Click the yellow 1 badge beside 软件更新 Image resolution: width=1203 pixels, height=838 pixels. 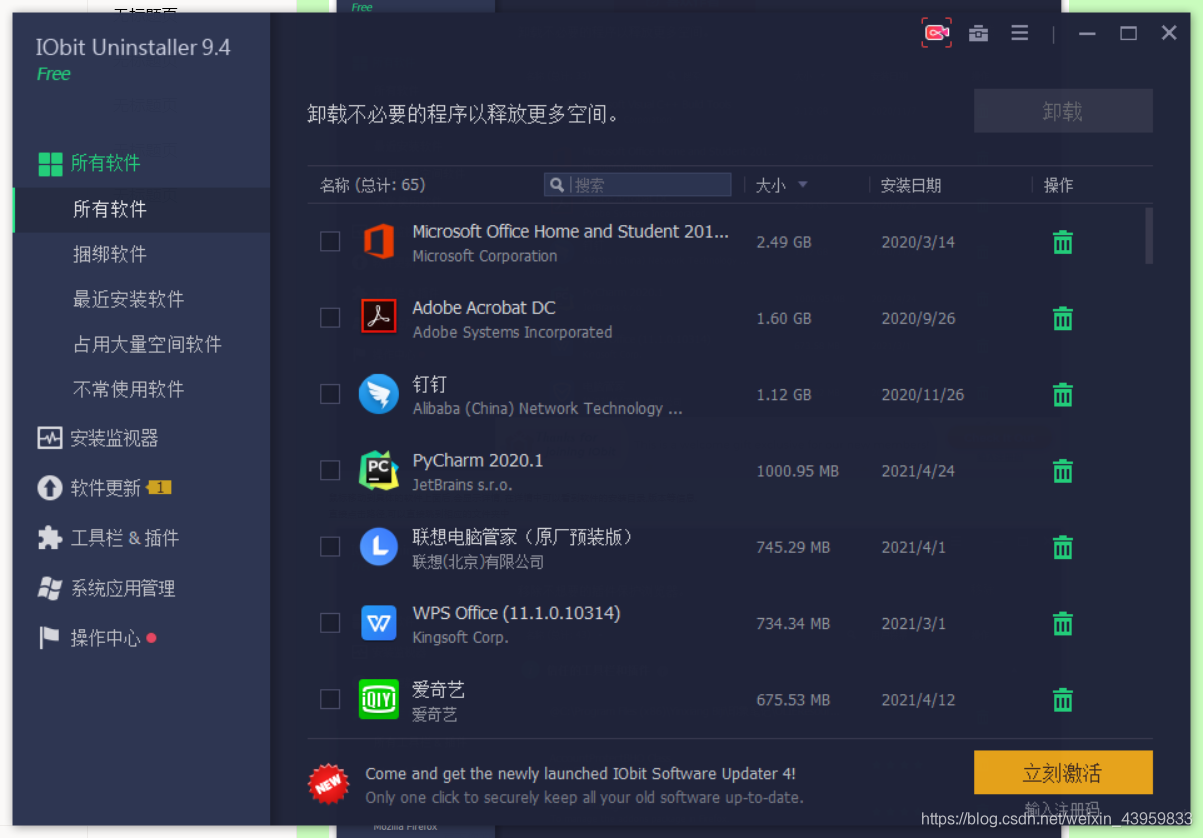coord(159,488)
